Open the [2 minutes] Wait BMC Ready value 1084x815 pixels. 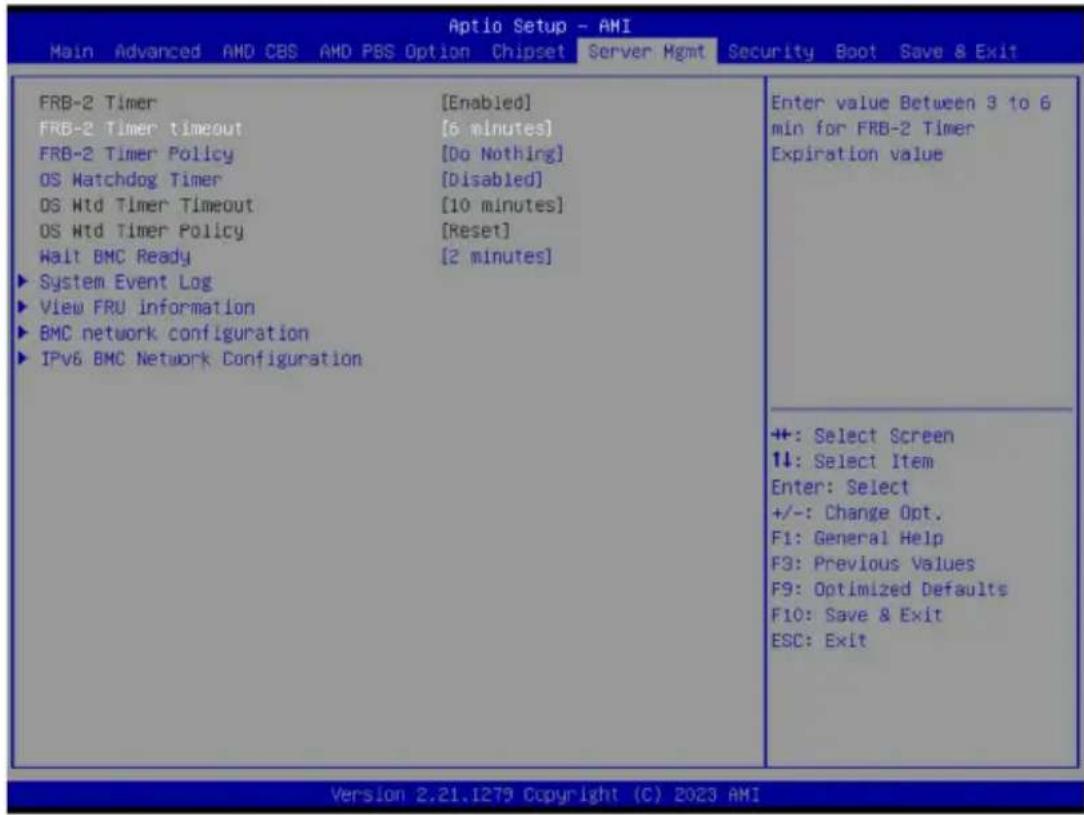coord(497,256)
